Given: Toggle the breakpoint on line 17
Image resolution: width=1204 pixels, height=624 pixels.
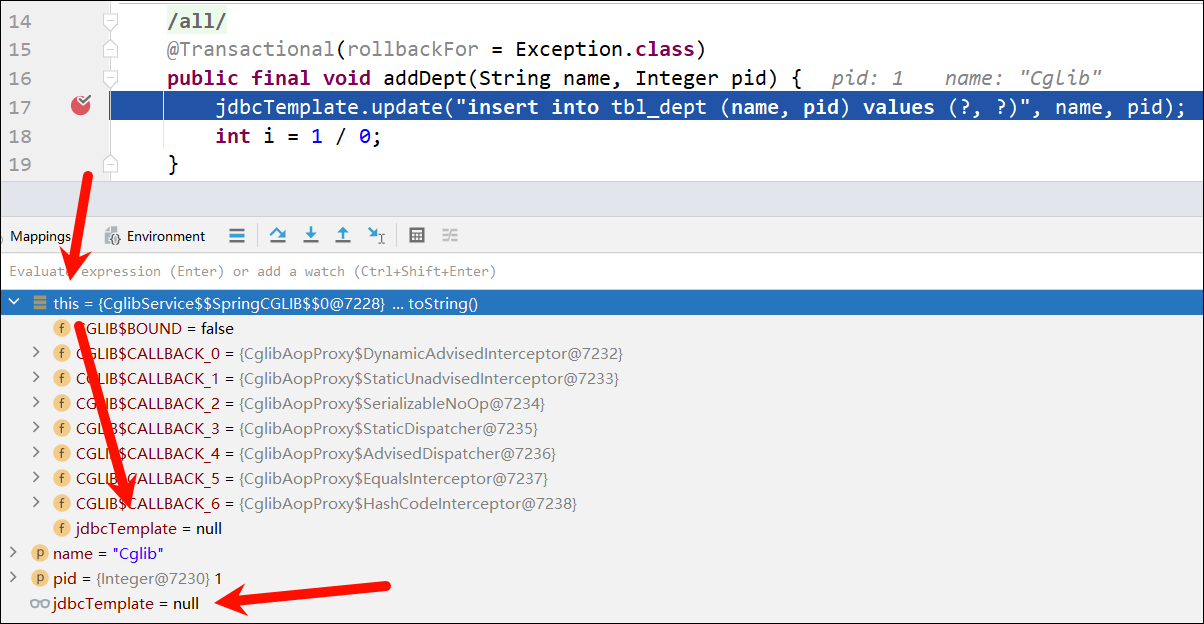Looking at the screenshot, I should [81, 105].
